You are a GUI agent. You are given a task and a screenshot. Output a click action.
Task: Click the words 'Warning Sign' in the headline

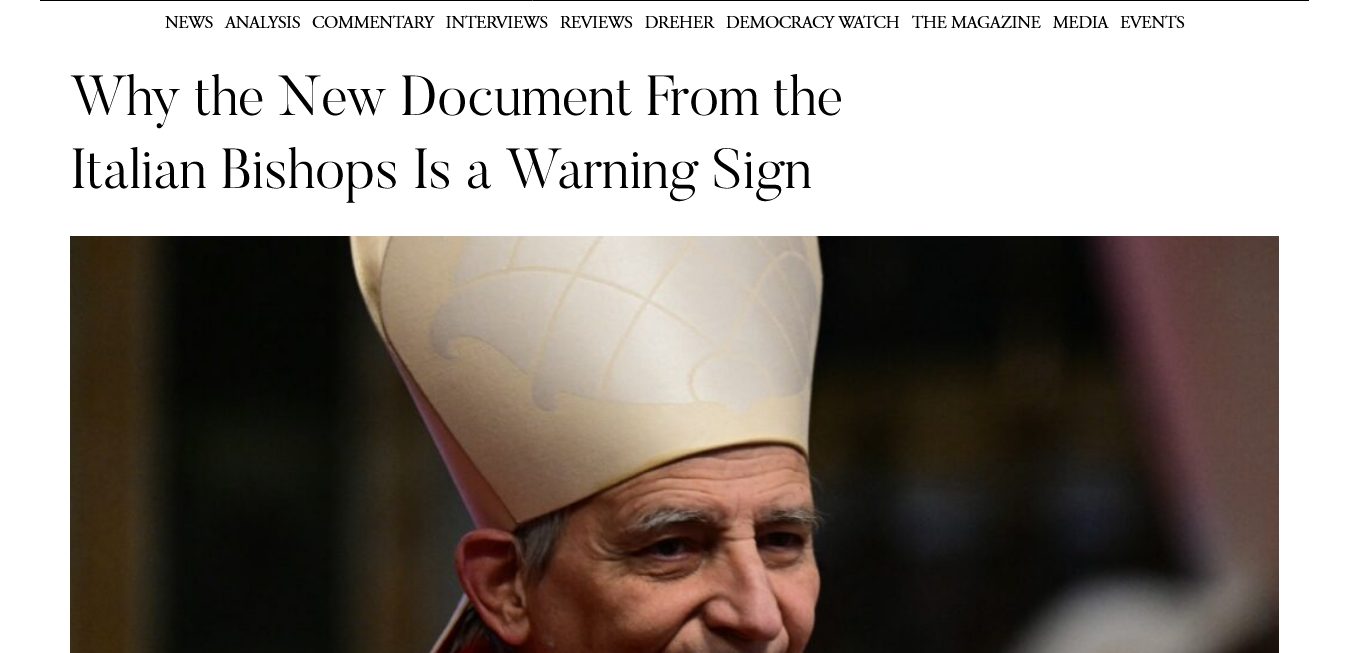pos(659,172)
